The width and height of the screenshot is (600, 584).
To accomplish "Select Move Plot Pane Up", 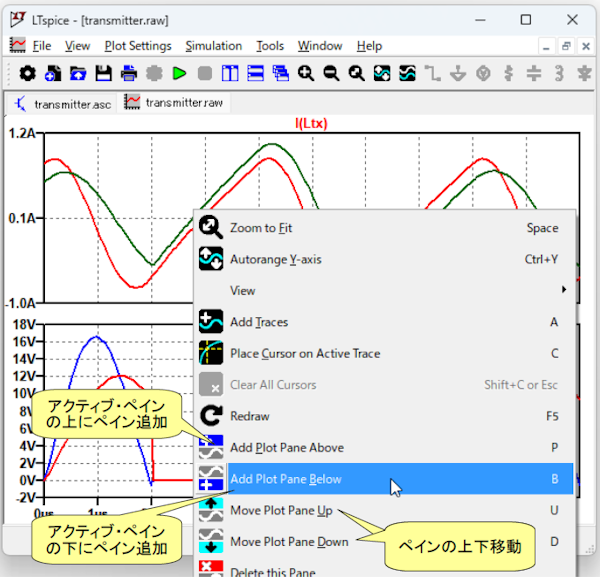I will coord(284,510).
